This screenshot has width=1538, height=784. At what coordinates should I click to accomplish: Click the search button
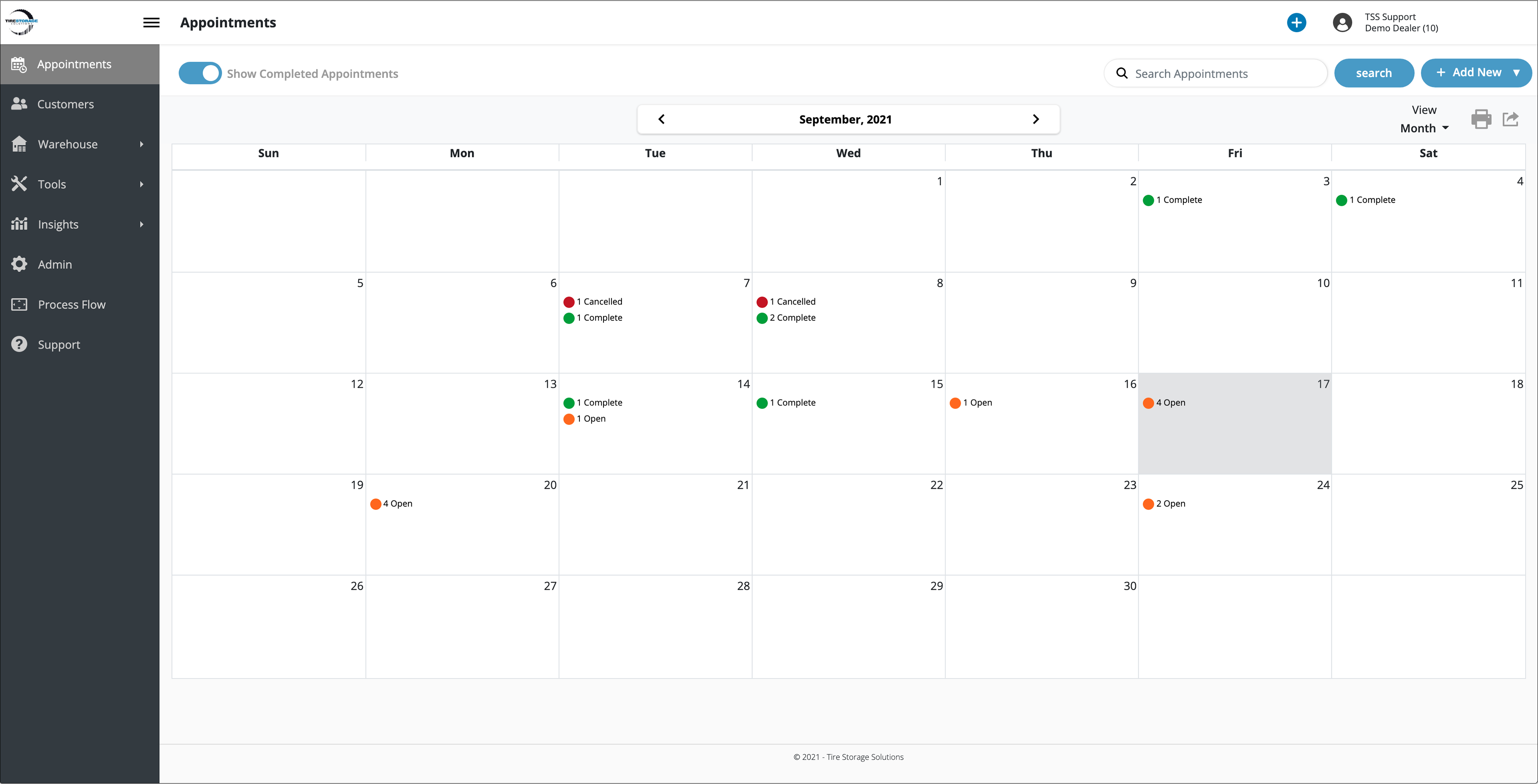coord(1373,73)
